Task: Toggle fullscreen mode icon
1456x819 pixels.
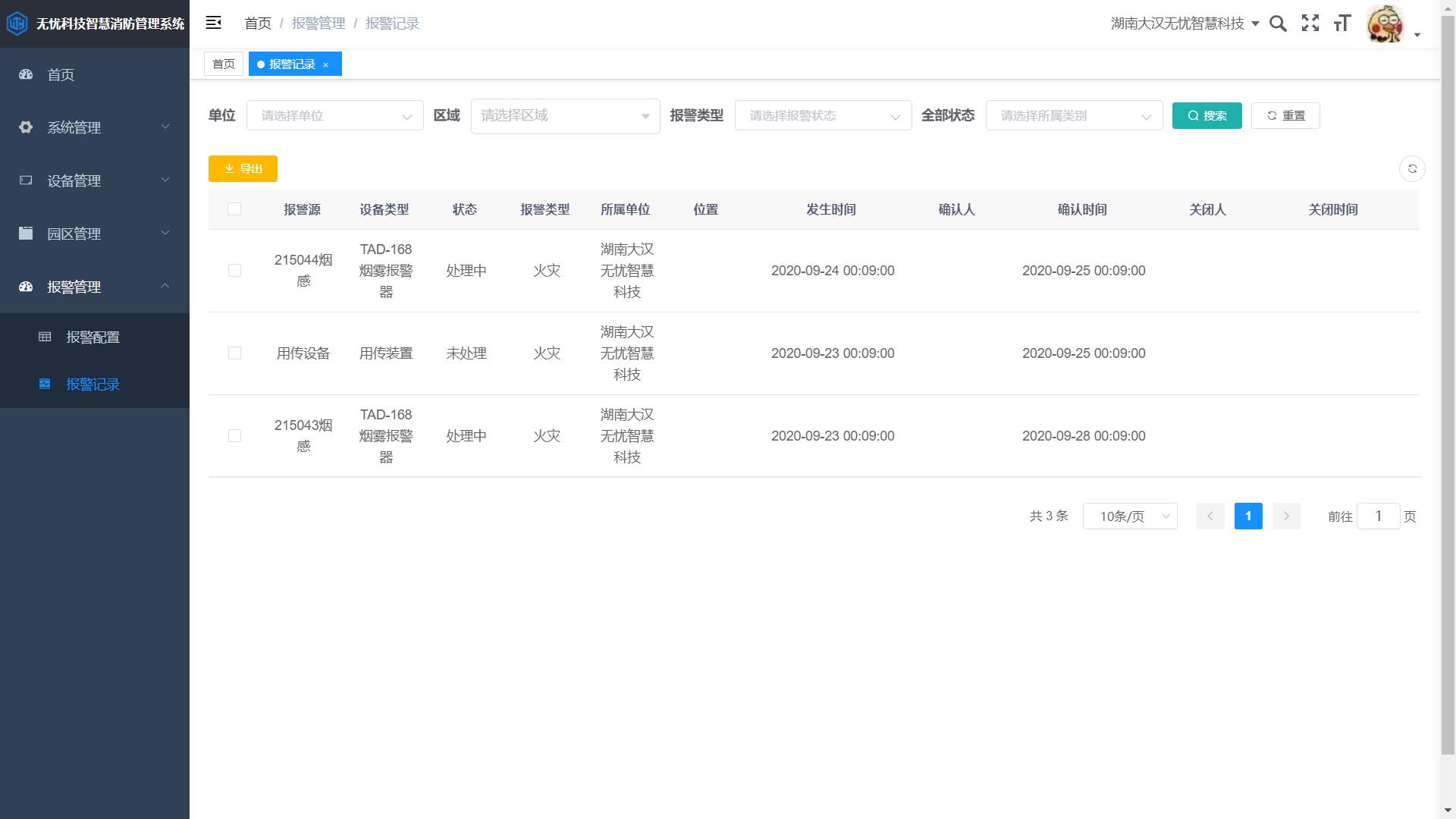Action: coord(1310,24)
